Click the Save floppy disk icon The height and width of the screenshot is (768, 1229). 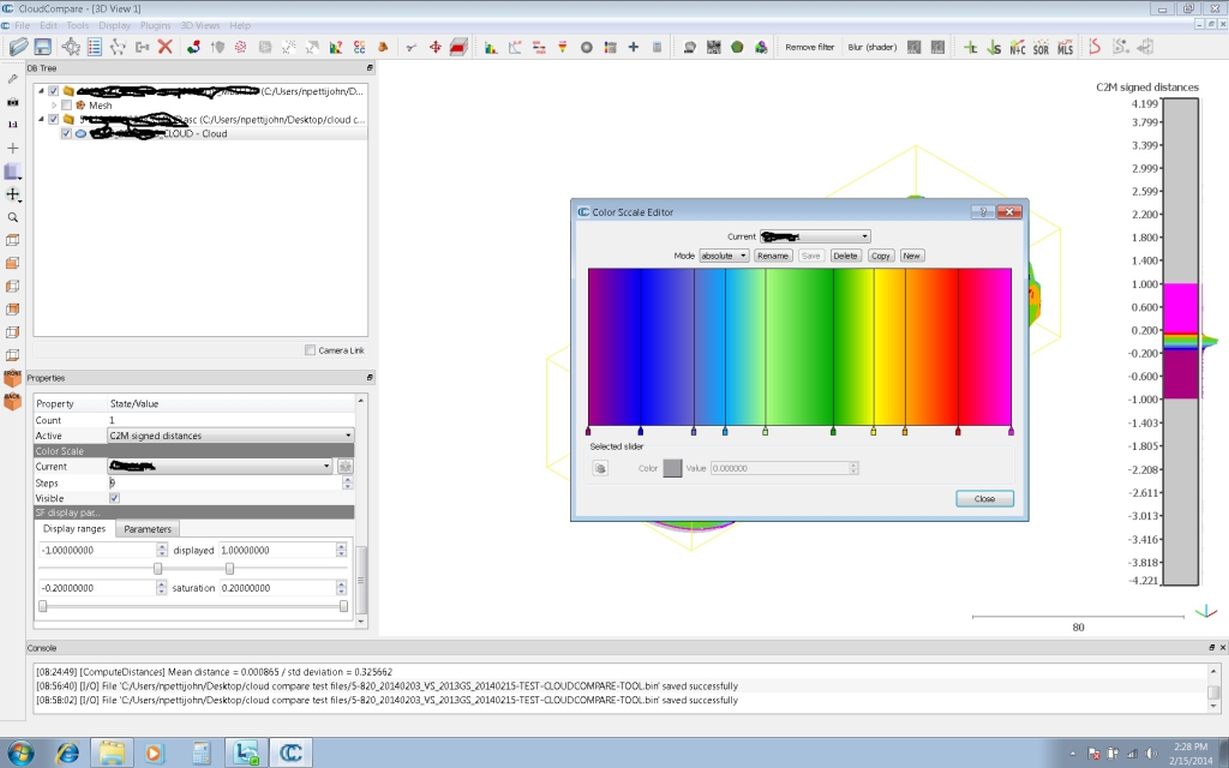point(43,47)
